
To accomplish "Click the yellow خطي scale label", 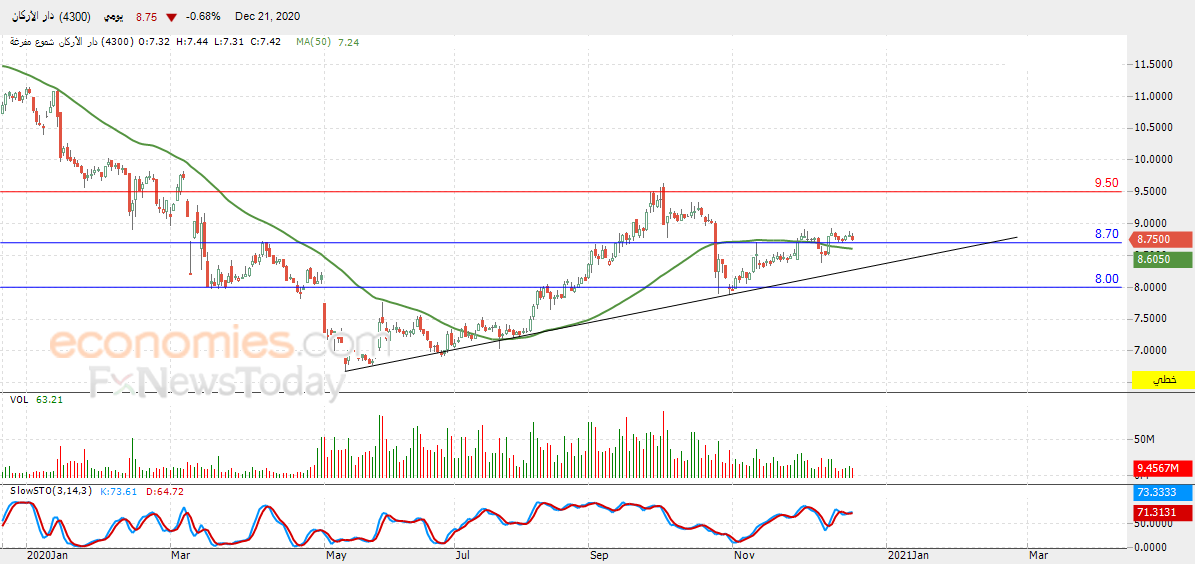I will pos(1162,379).
